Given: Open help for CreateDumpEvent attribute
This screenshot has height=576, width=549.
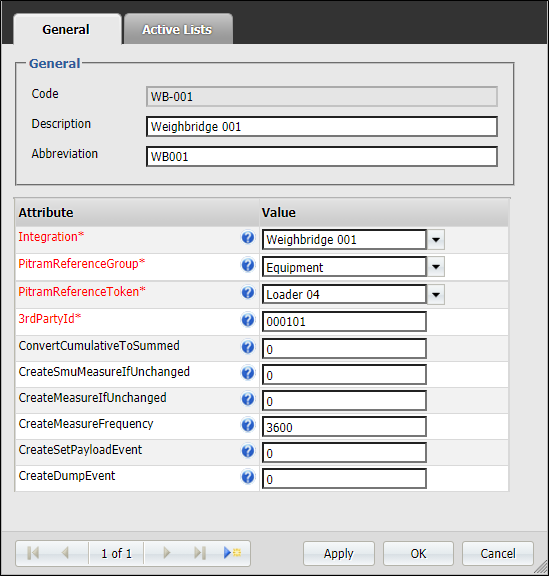Looking at the screenshot, I should click(x=248, y=477).
